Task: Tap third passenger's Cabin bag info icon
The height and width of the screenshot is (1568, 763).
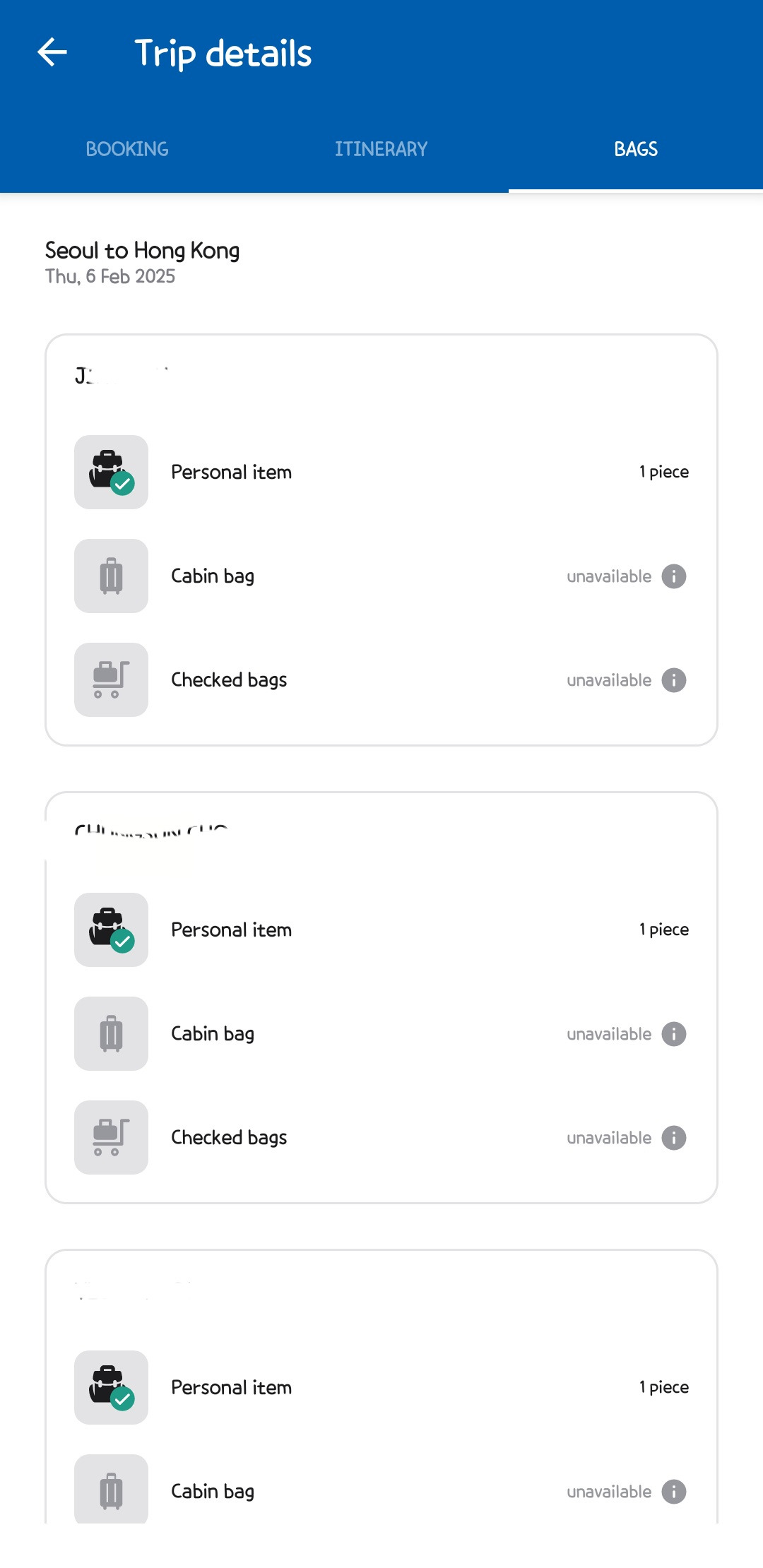Action: (x=674, y=1492)
